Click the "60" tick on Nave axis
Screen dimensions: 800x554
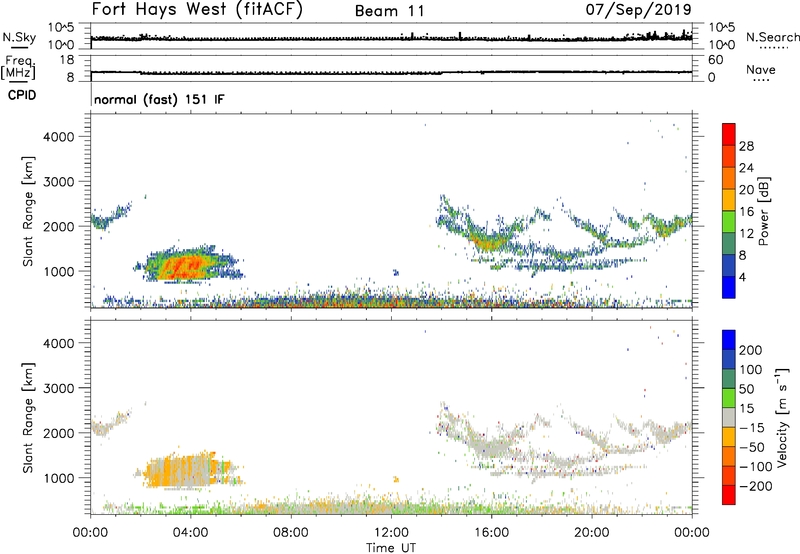[x=715, y=60]
